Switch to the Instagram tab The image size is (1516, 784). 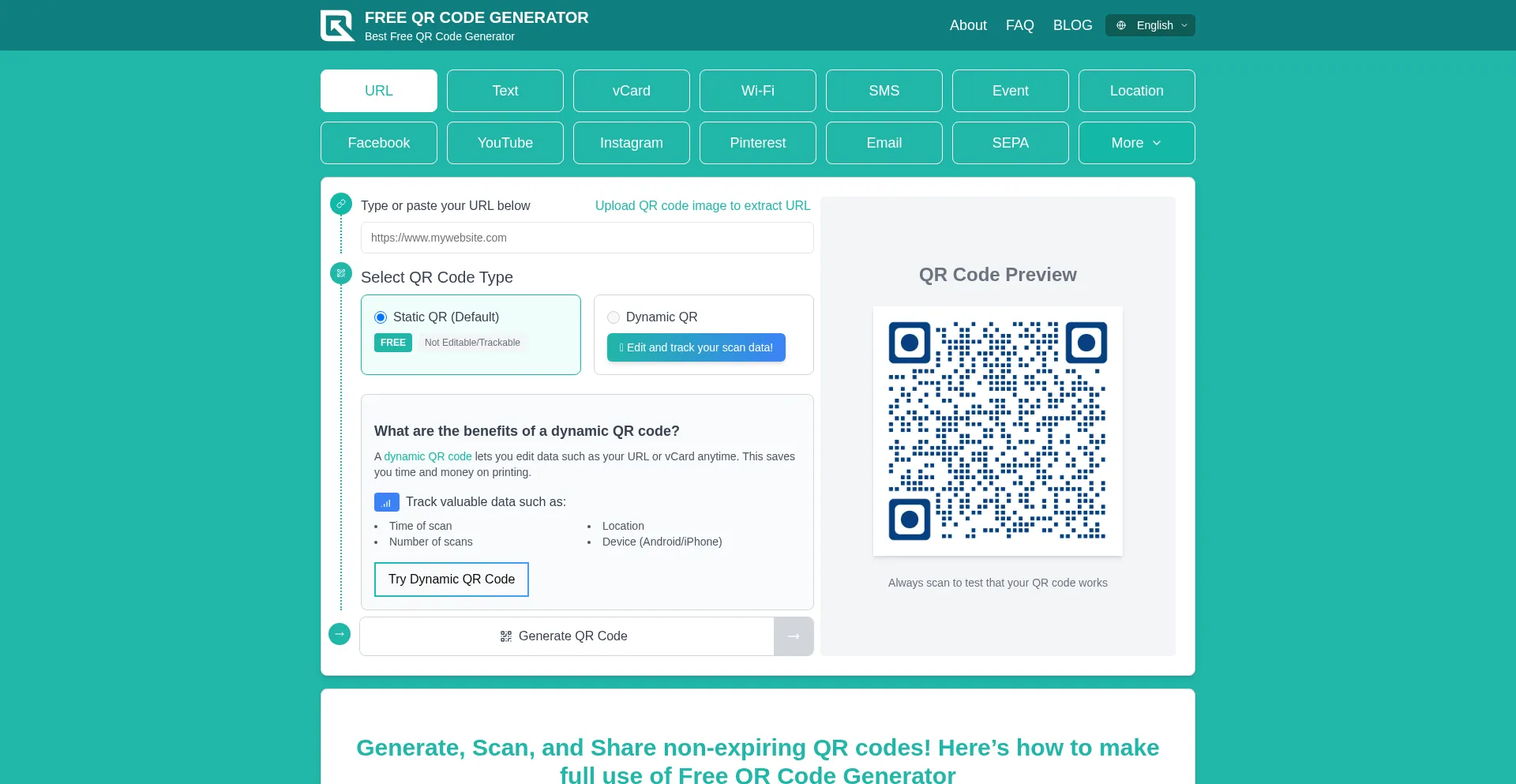[632, 143]
